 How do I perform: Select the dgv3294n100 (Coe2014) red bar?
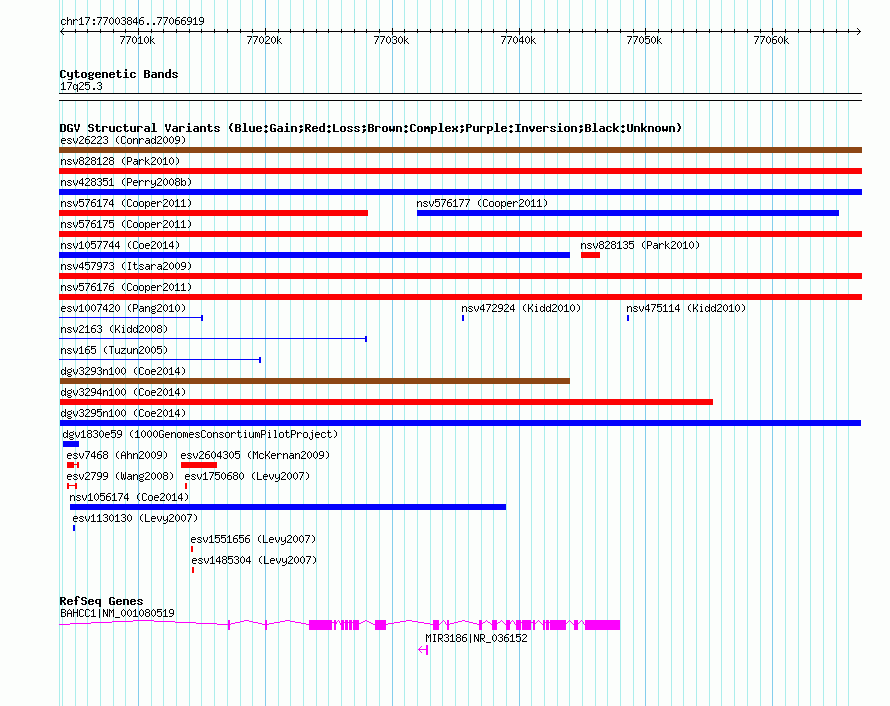(386, 402)
